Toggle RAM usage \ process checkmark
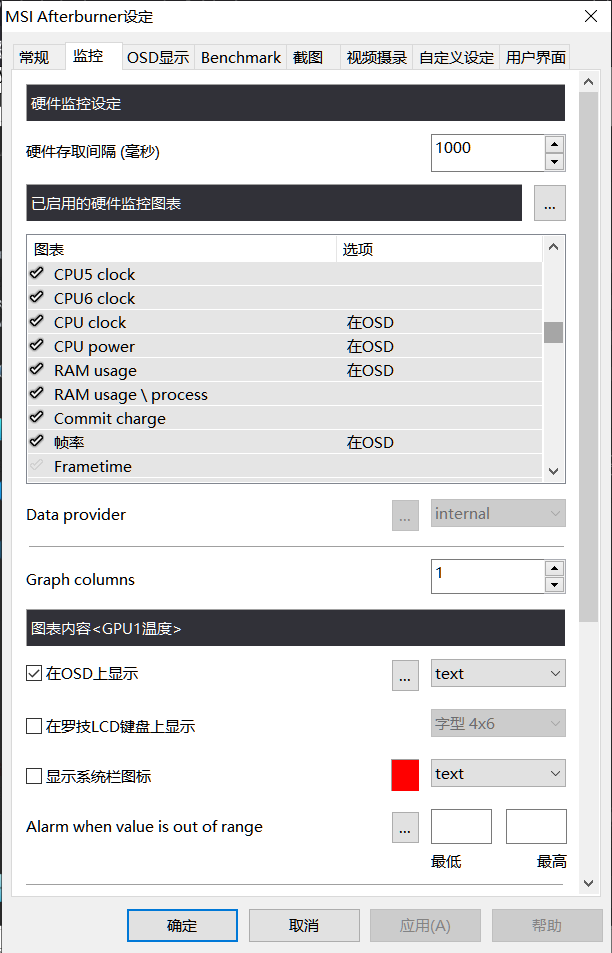The width and height of the screenshot is (612, 953). tap(36, 393)
